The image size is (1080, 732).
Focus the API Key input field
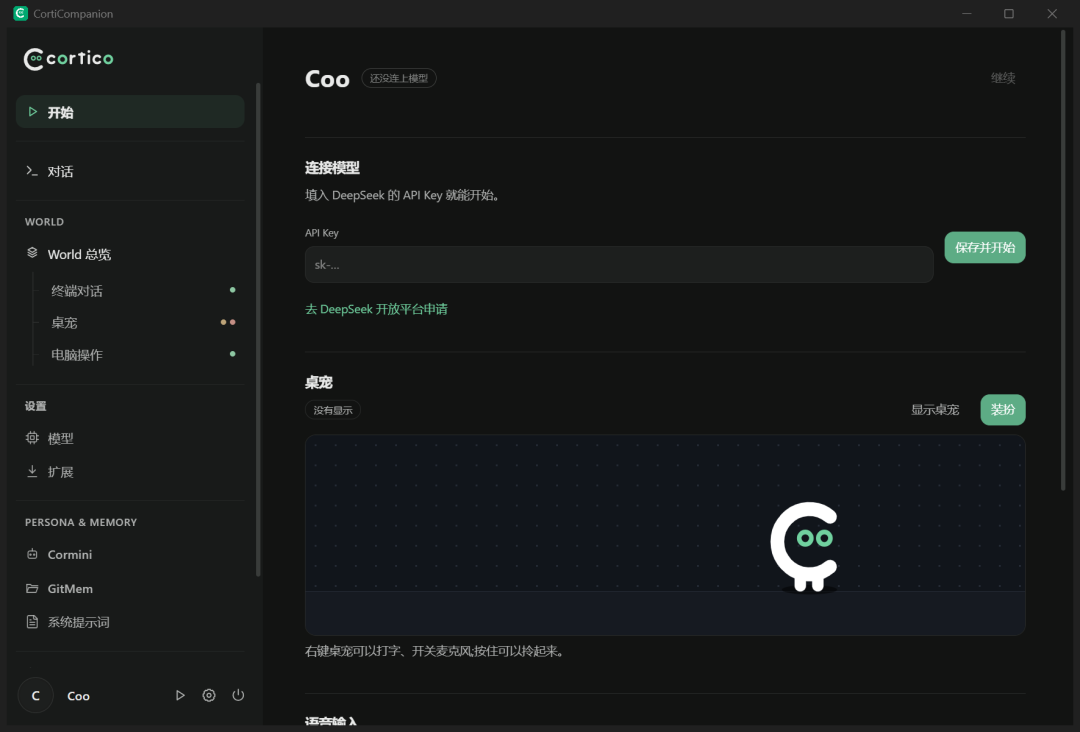click(619, 264)
